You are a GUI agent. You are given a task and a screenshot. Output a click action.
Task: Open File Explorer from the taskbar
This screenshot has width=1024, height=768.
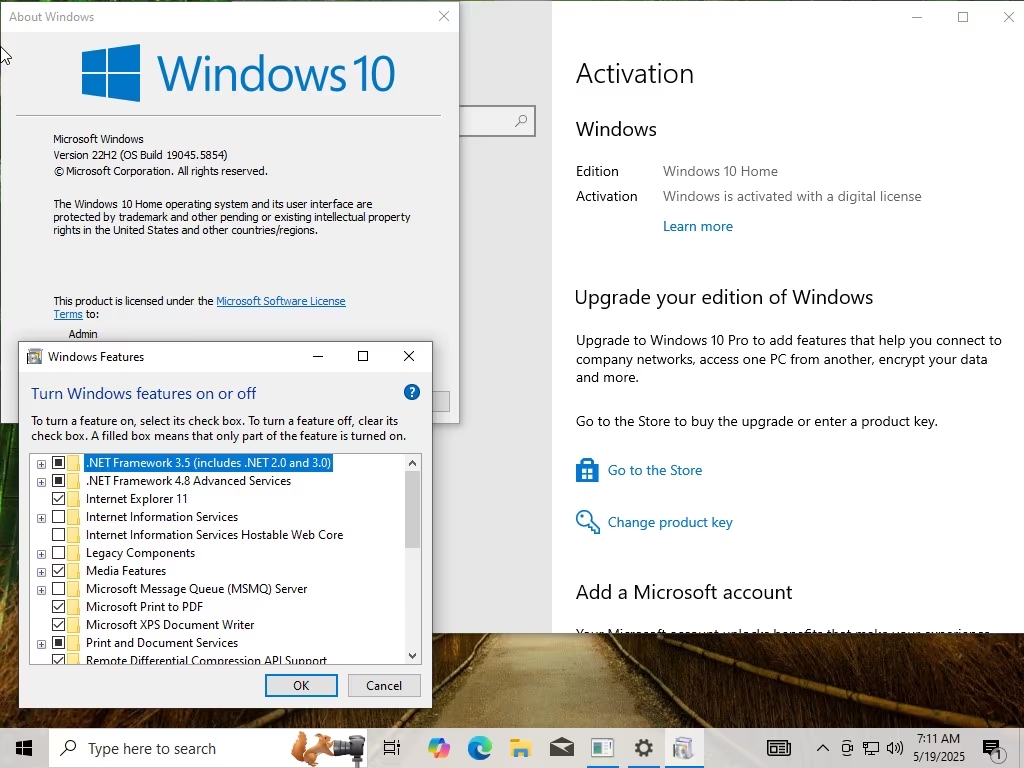520,748
